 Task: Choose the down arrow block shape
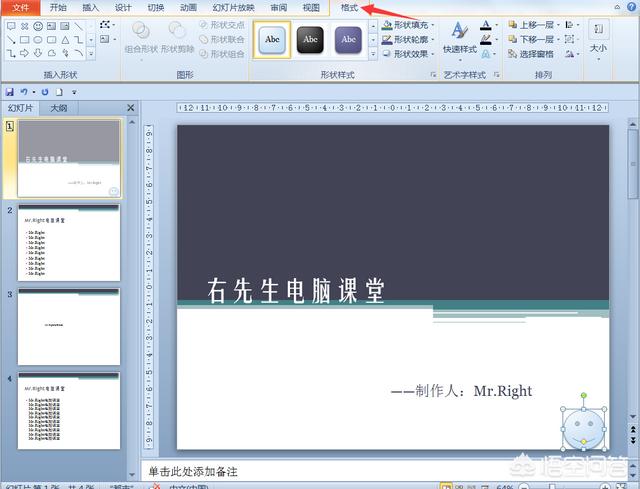38,53
